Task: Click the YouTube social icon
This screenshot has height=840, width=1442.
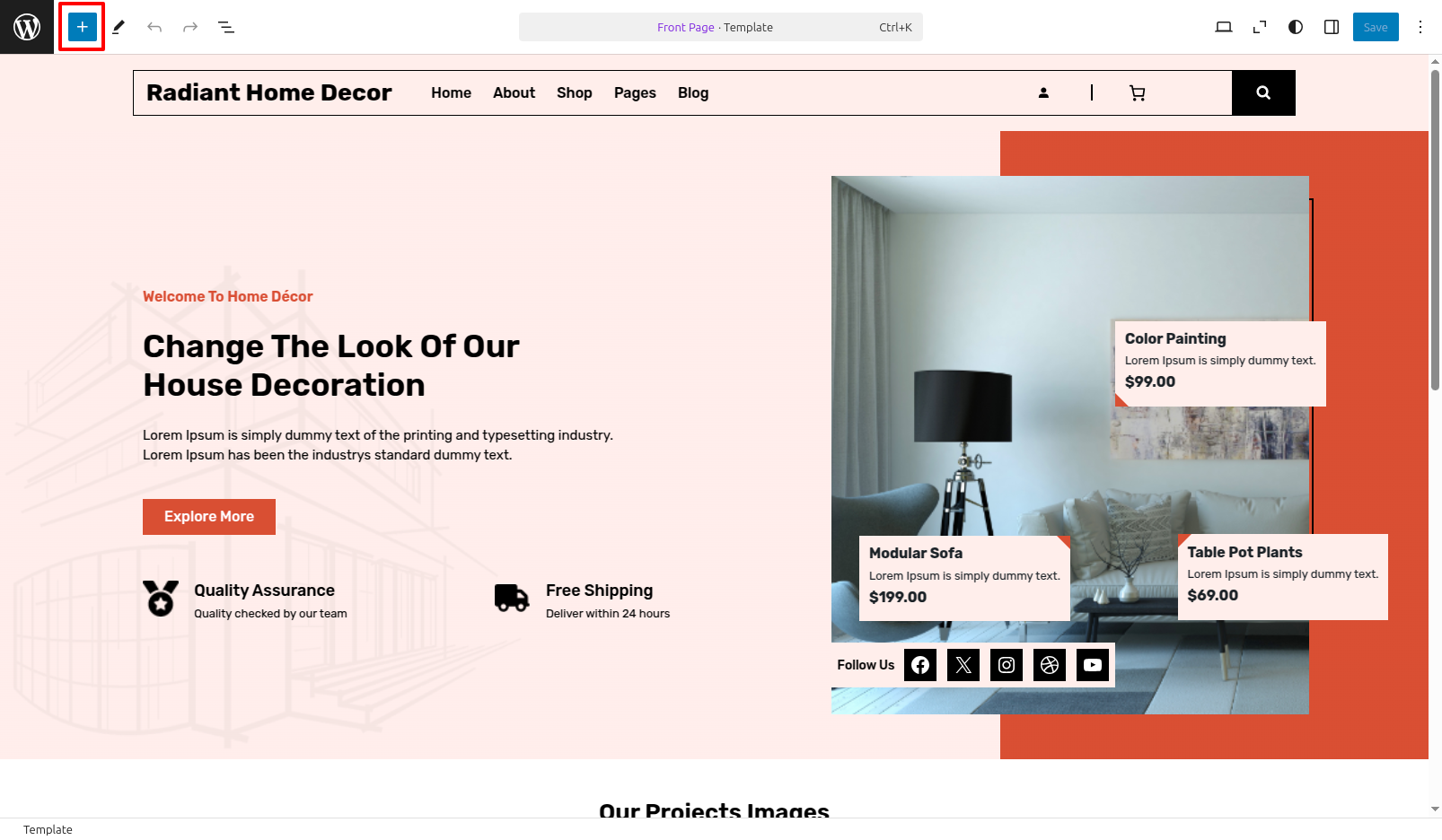Action: (x=1093, y=665)
